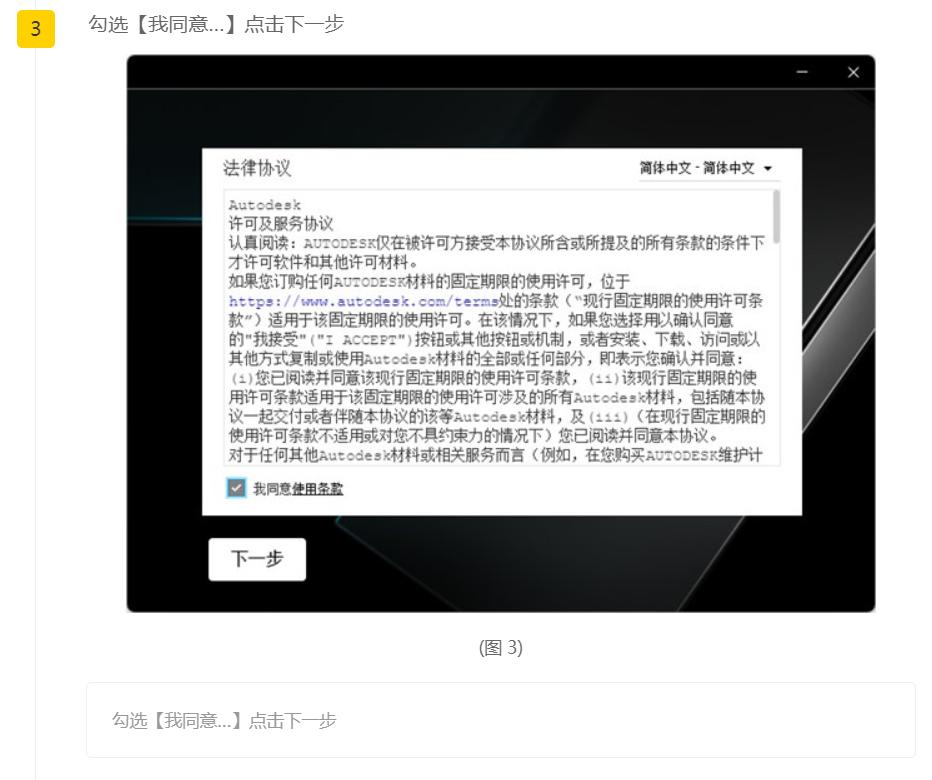
Task: Click the 我同意 label text
Action: tap(271, 489)
